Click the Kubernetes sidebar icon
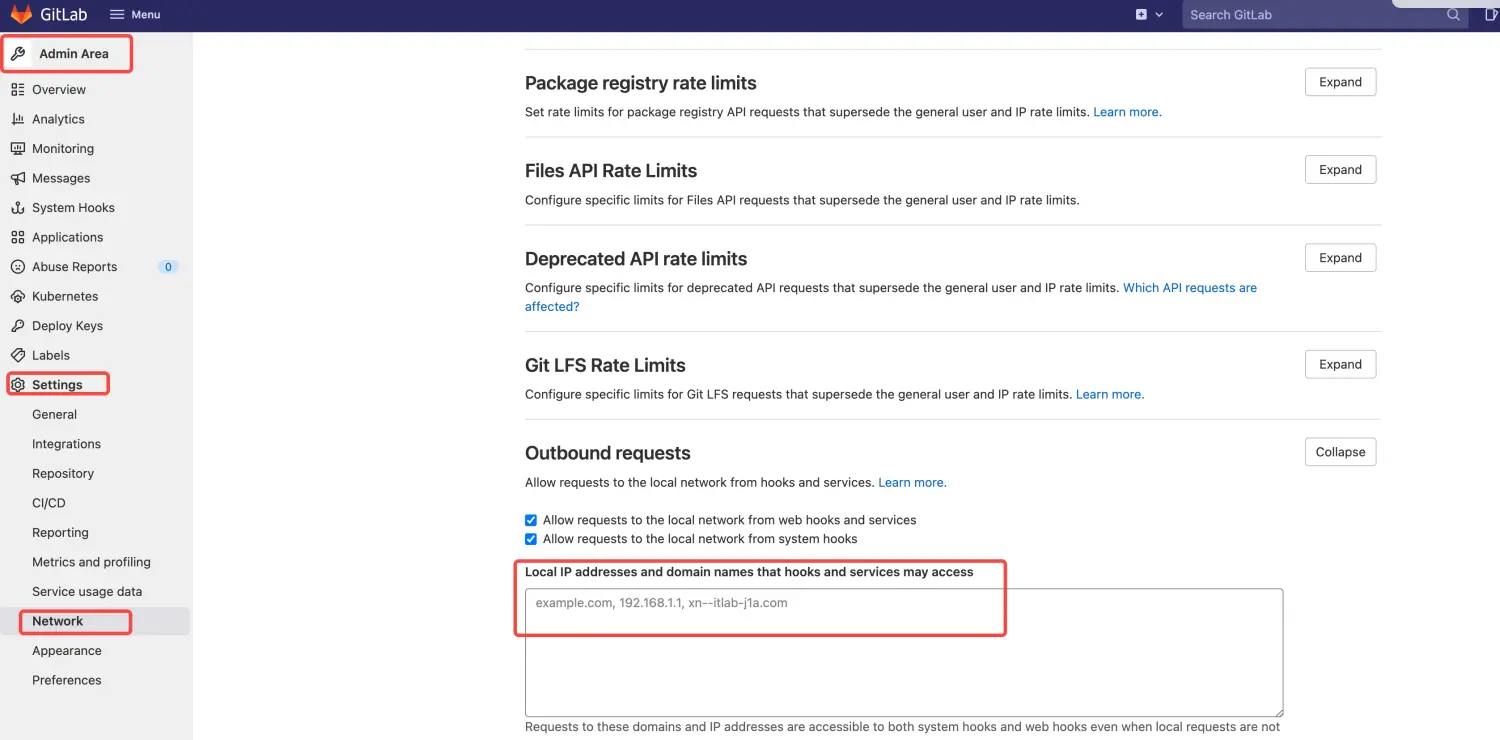Image resolution: width=1500 pixels, height=740 pixels. pyautogui.click(x=17, y=297)
